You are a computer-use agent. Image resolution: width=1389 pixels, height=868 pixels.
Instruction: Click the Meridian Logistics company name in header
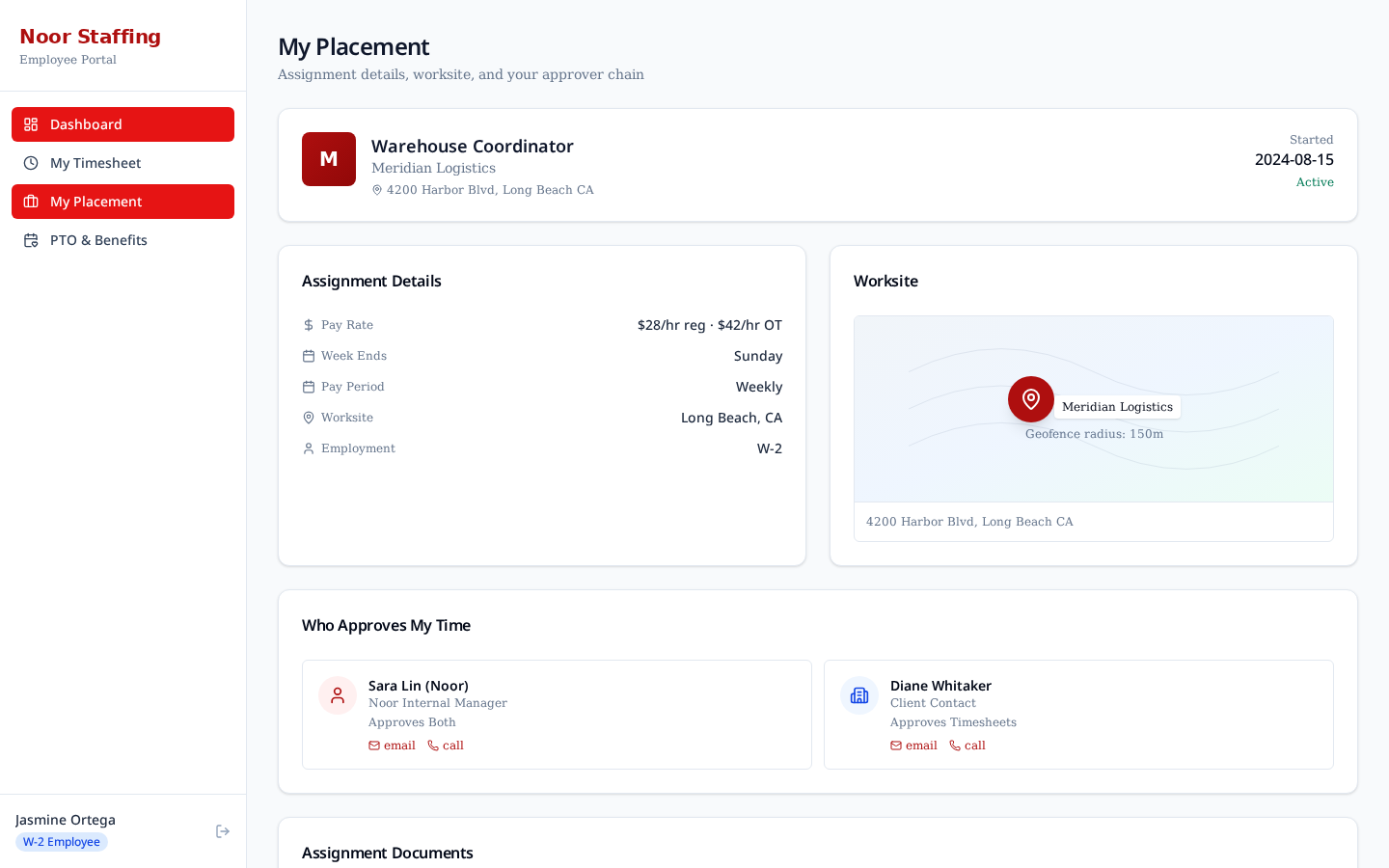[x=433, y=168]
